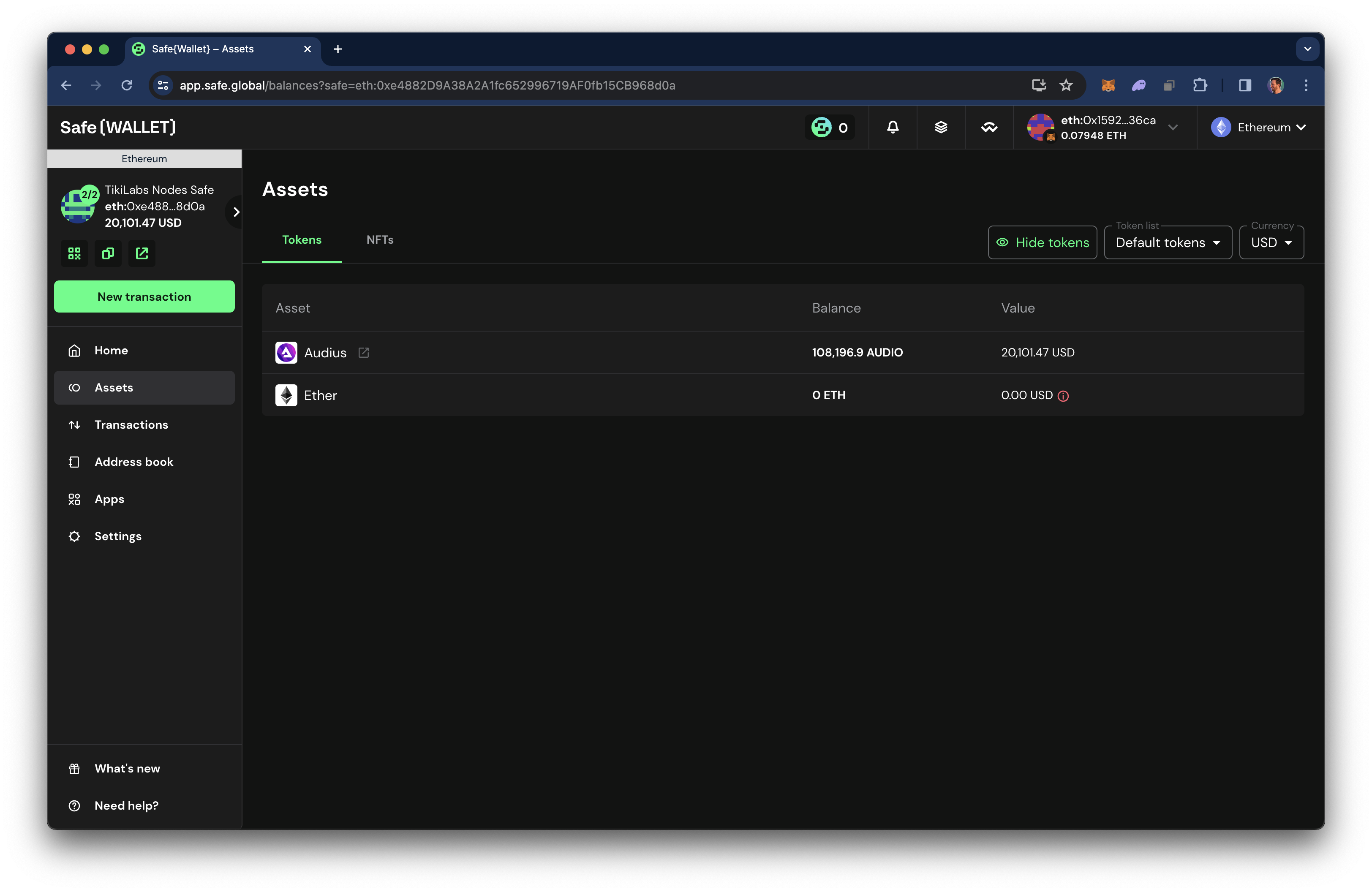Open Transactions in the sidebar

[131, 425]
